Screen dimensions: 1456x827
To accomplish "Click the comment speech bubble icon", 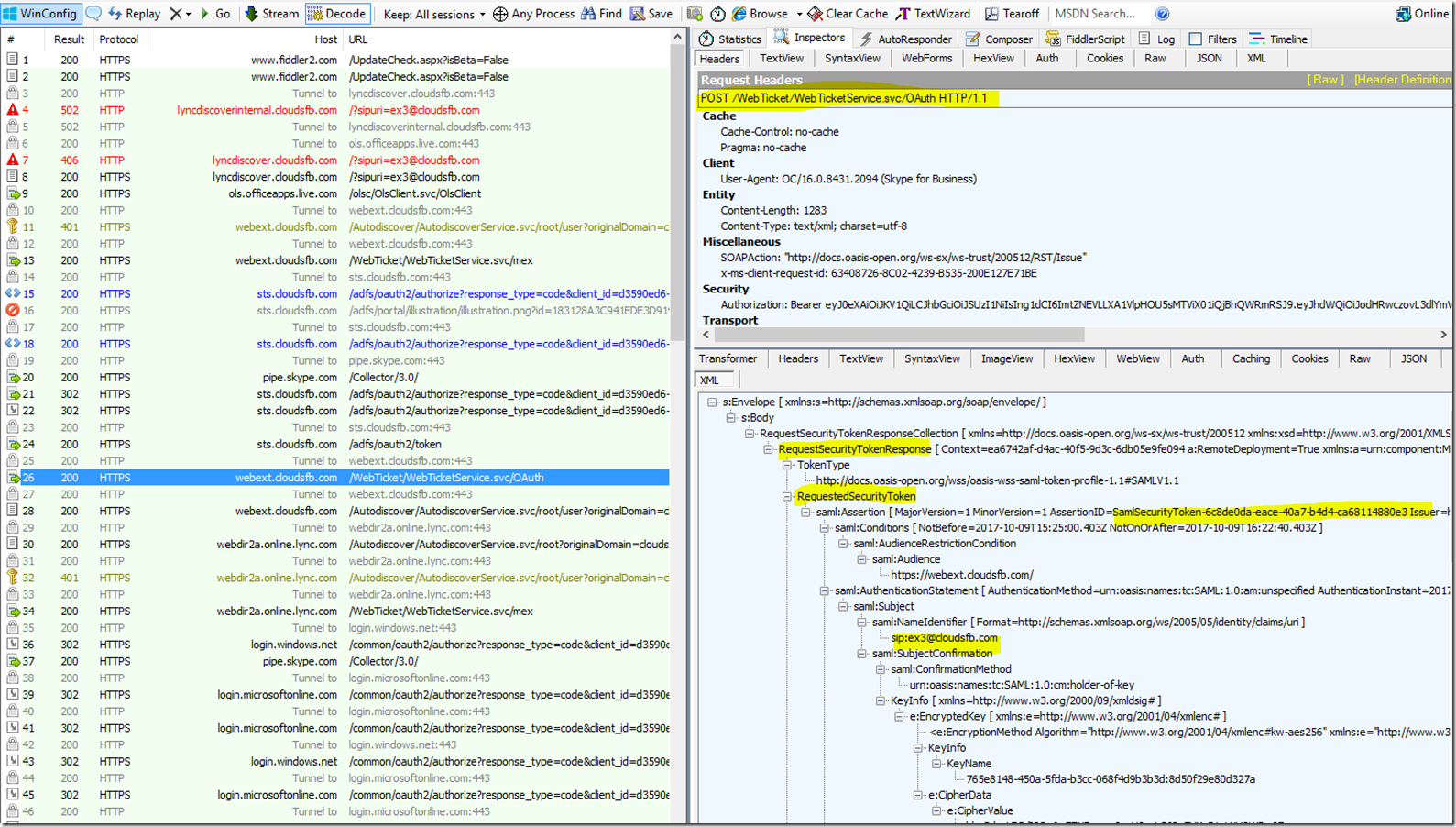I will pos(93,14).
